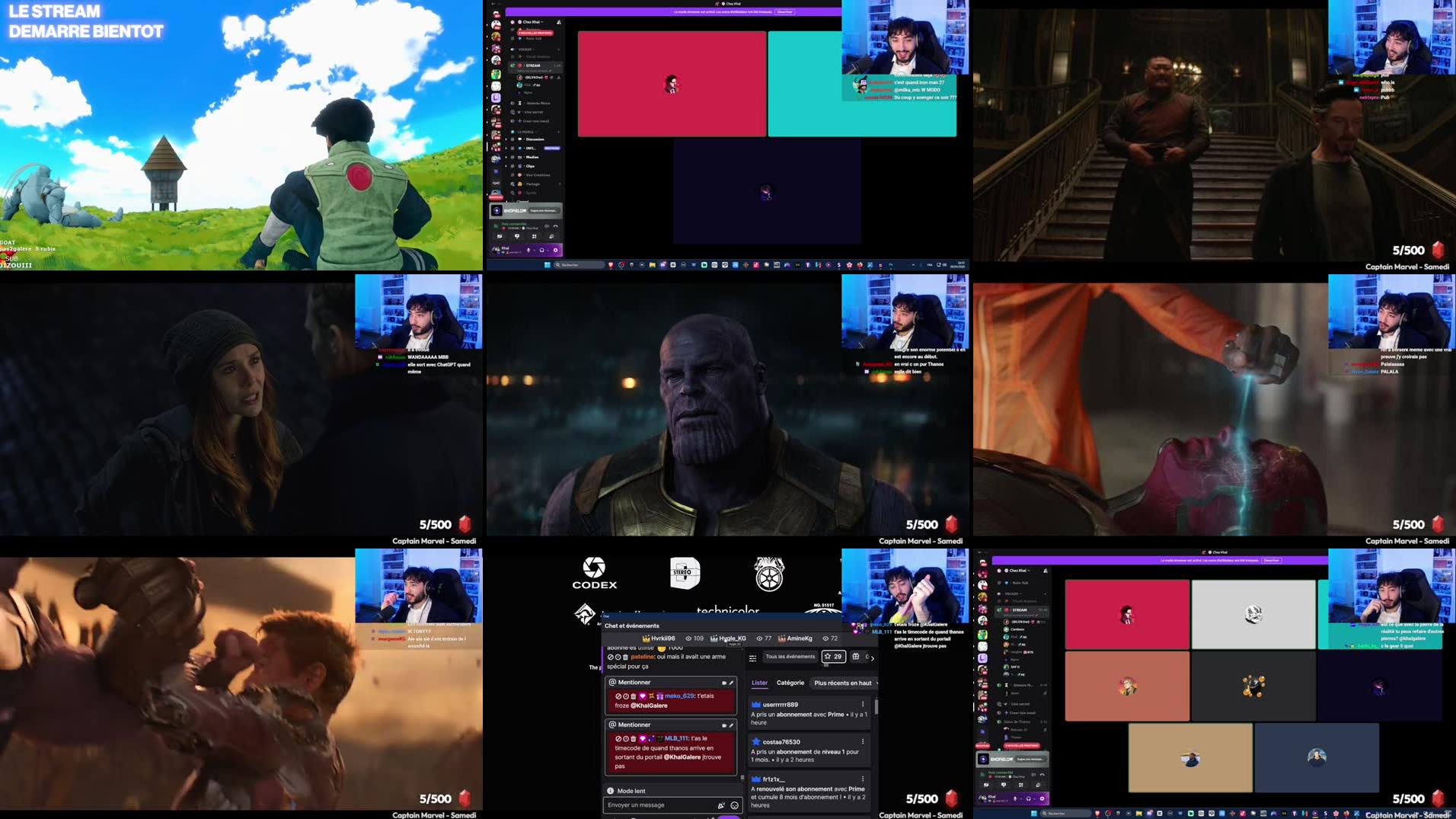This screenshot has height=819, width=1456.
Task: Click the 'Tous les événements' filter button
Action: point(790,657)
